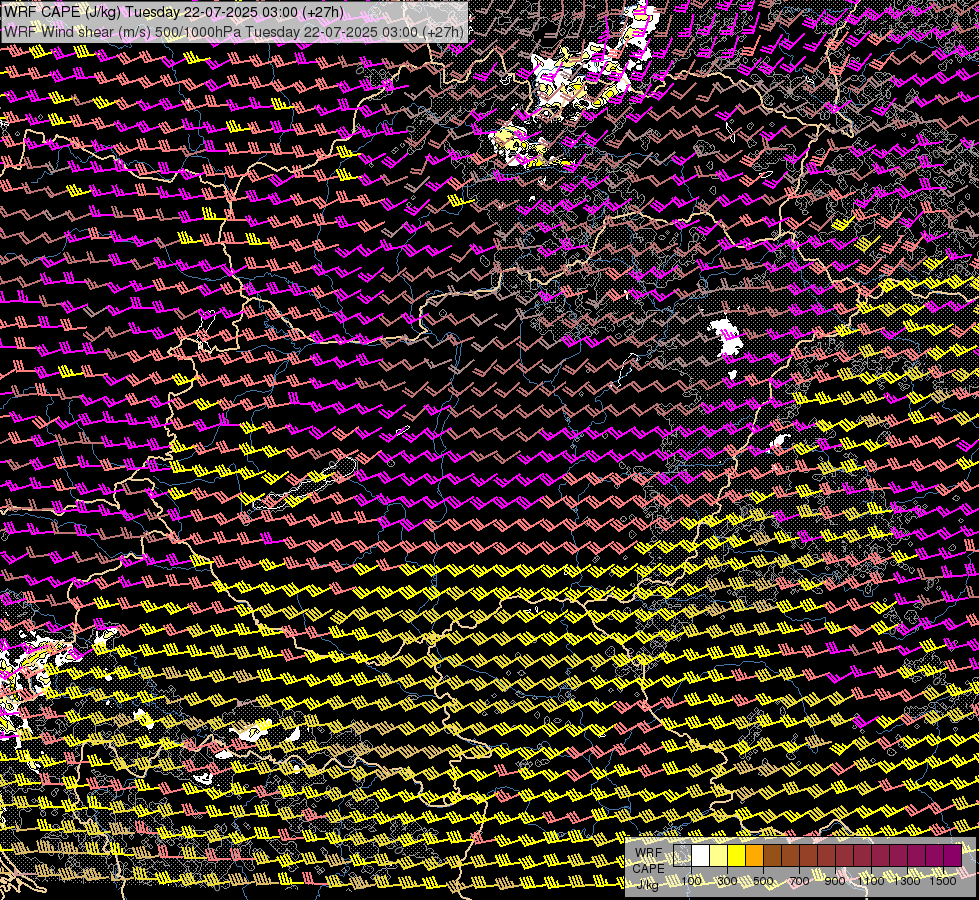Click the WRF Wind shear title line

tap(234, 32)
